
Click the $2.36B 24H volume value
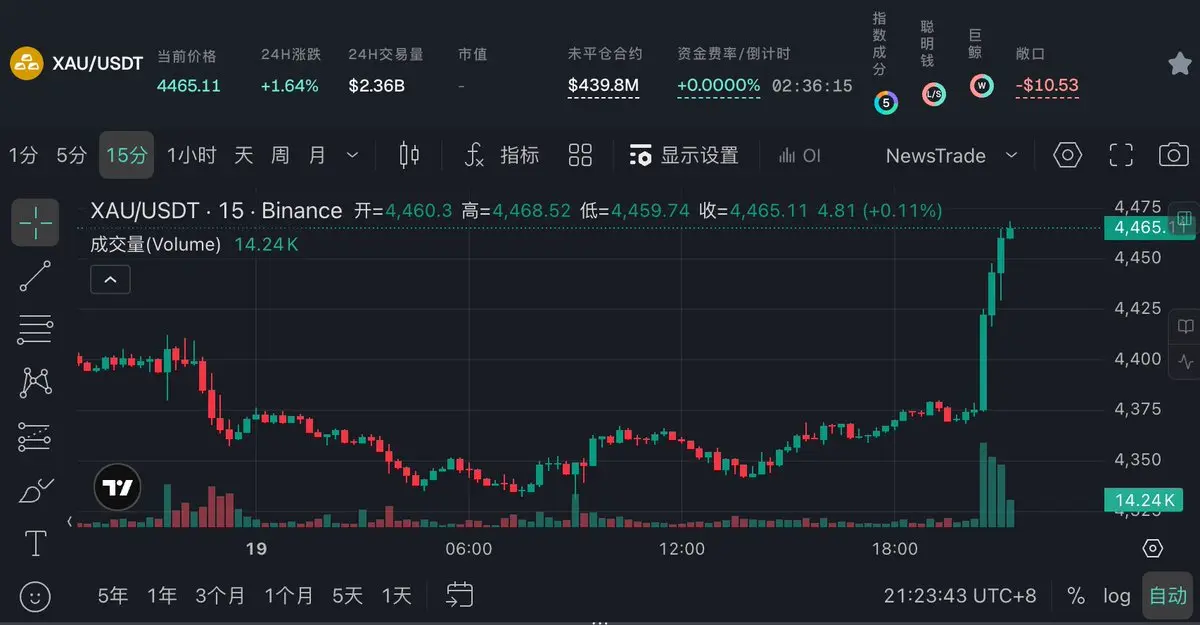pos(376,86)
